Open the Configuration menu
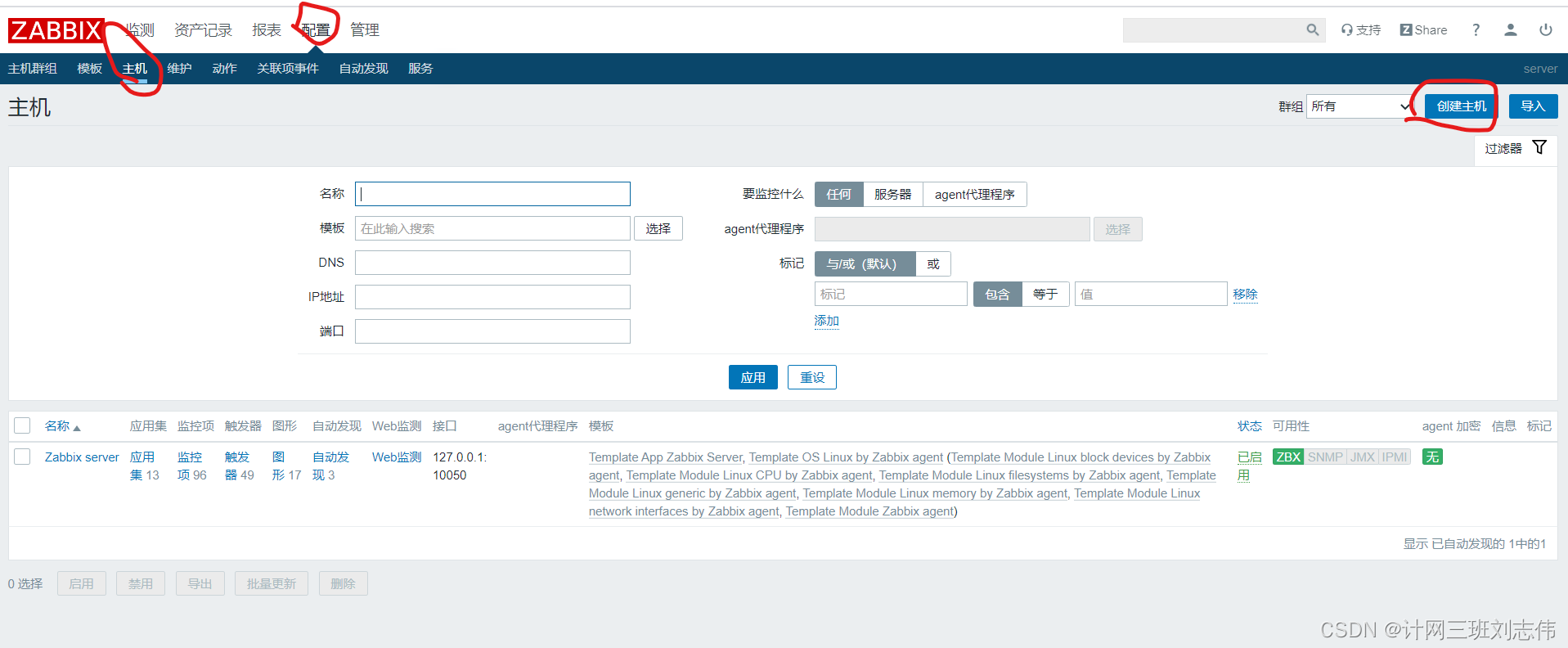 point(316,30)
